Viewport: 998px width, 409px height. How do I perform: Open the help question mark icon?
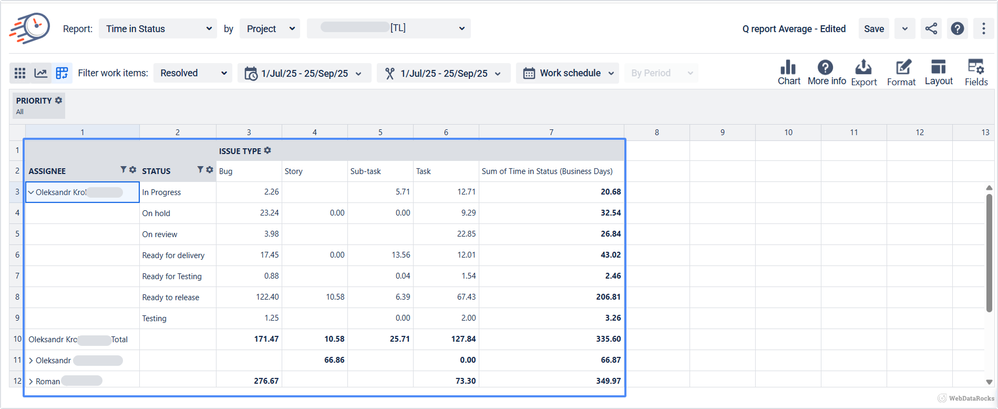(x=957, y=29)
